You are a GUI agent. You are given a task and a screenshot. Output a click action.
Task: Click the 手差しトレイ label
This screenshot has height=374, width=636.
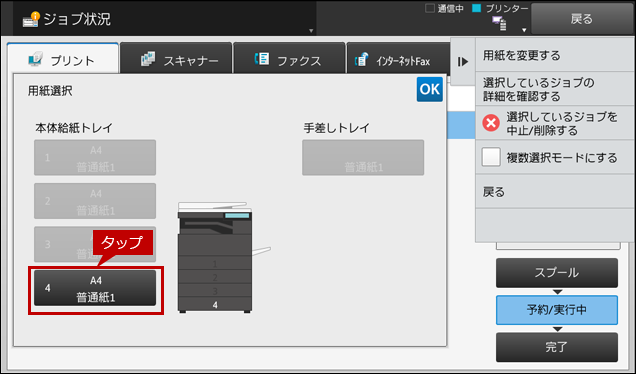337,128
